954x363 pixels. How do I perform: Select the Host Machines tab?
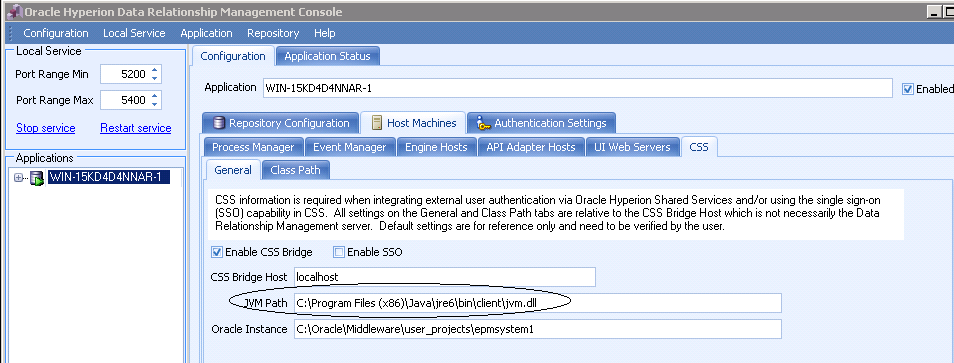413,123
